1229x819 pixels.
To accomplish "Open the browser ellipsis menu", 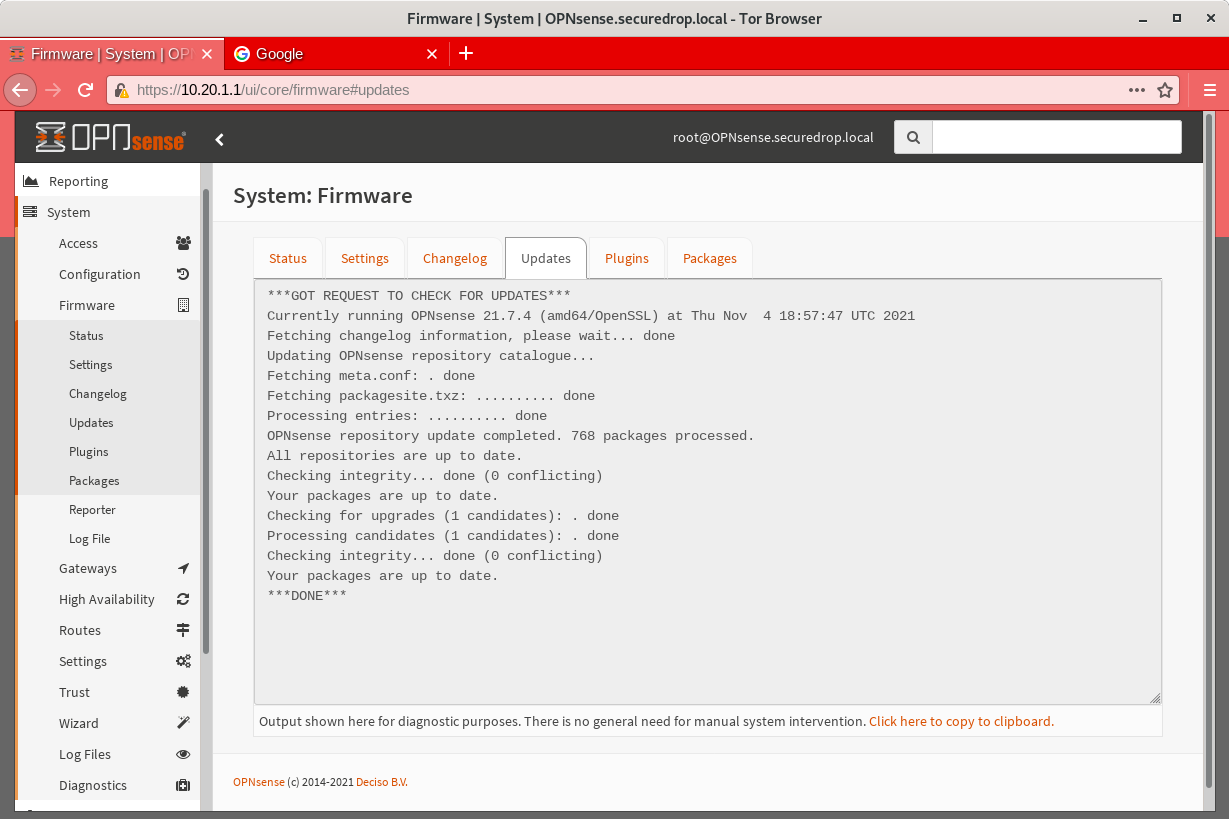I will [x=1136, y=90].
